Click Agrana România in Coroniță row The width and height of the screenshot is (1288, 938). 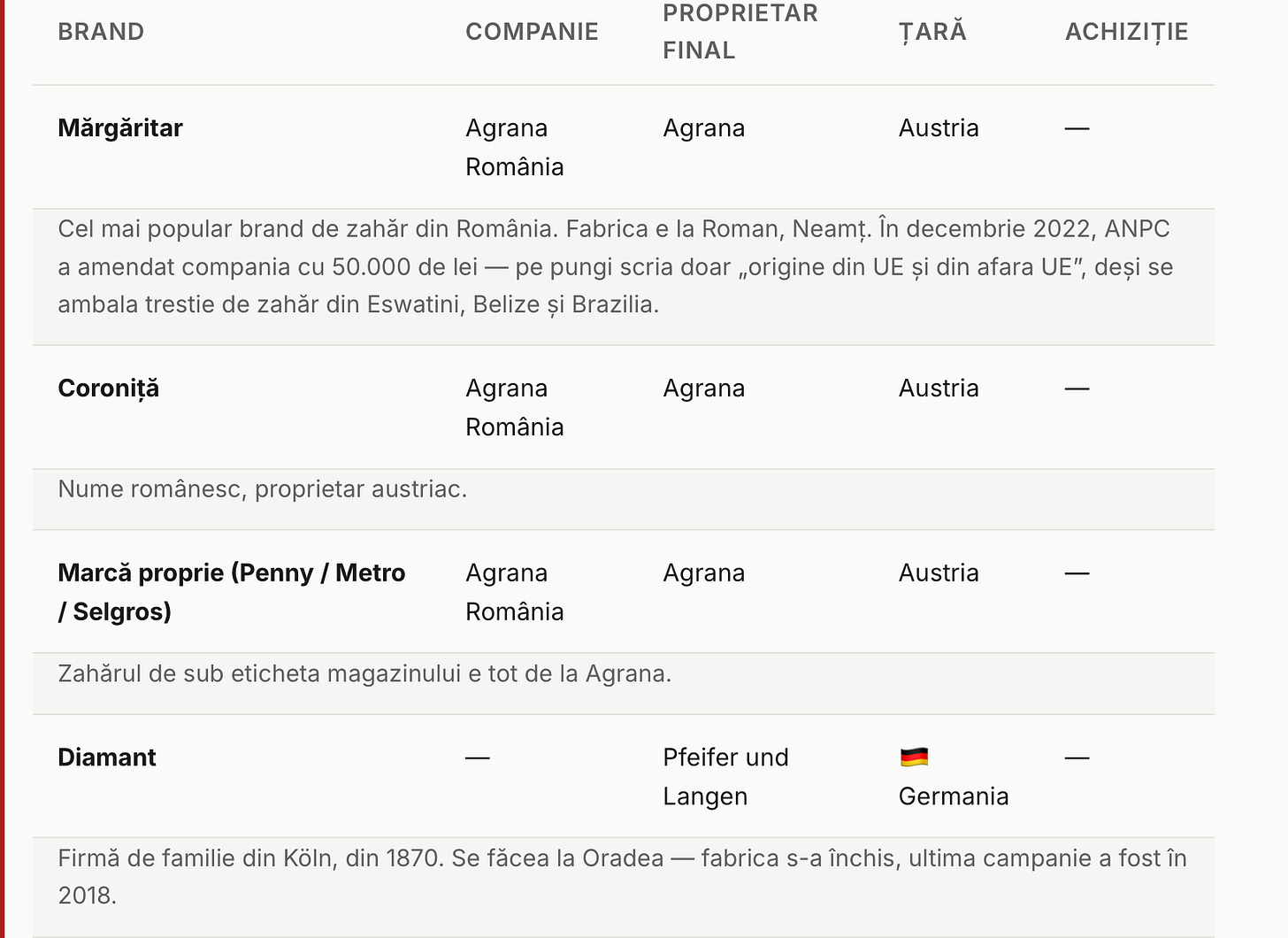pos(515,408)
